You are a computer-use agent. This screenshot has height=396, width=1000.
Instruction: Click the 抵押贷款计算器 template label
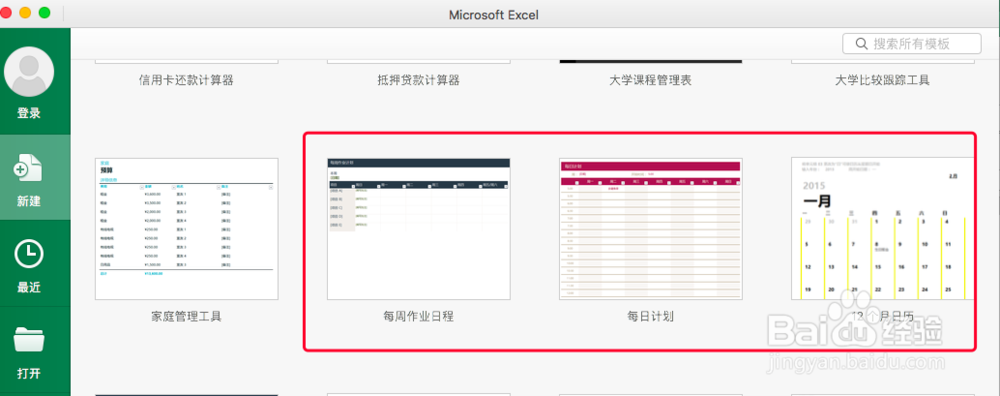[x=418, y=80]
